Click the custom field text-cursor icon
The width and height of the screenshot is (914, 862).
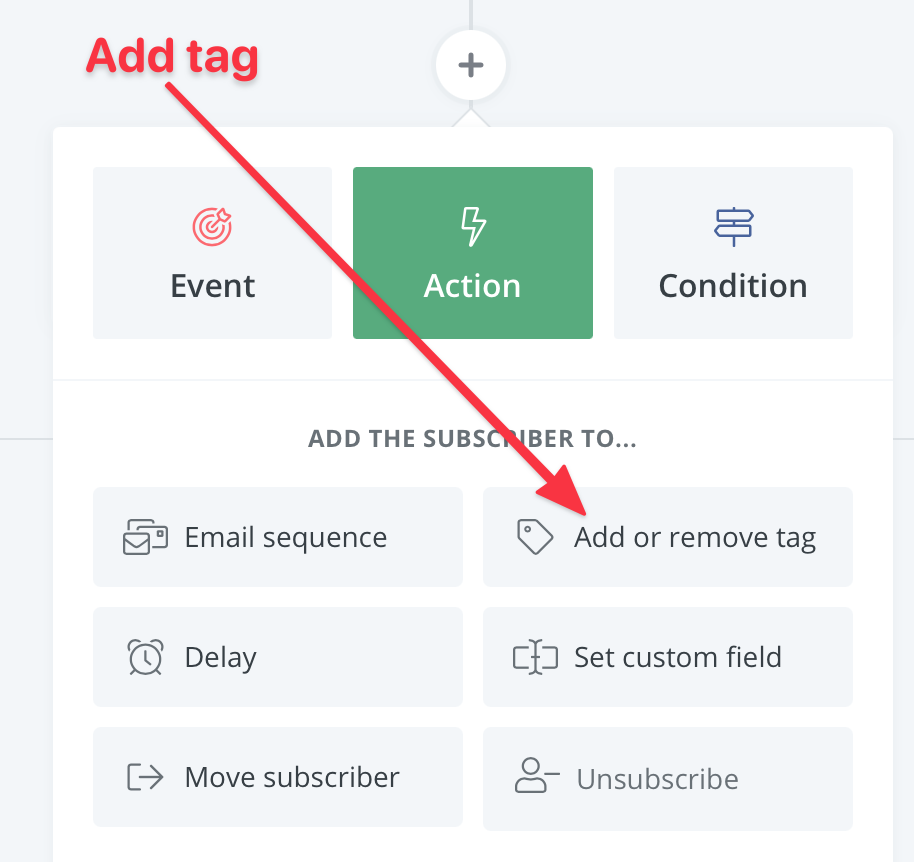pyautogui.click(x=534, y=657)
